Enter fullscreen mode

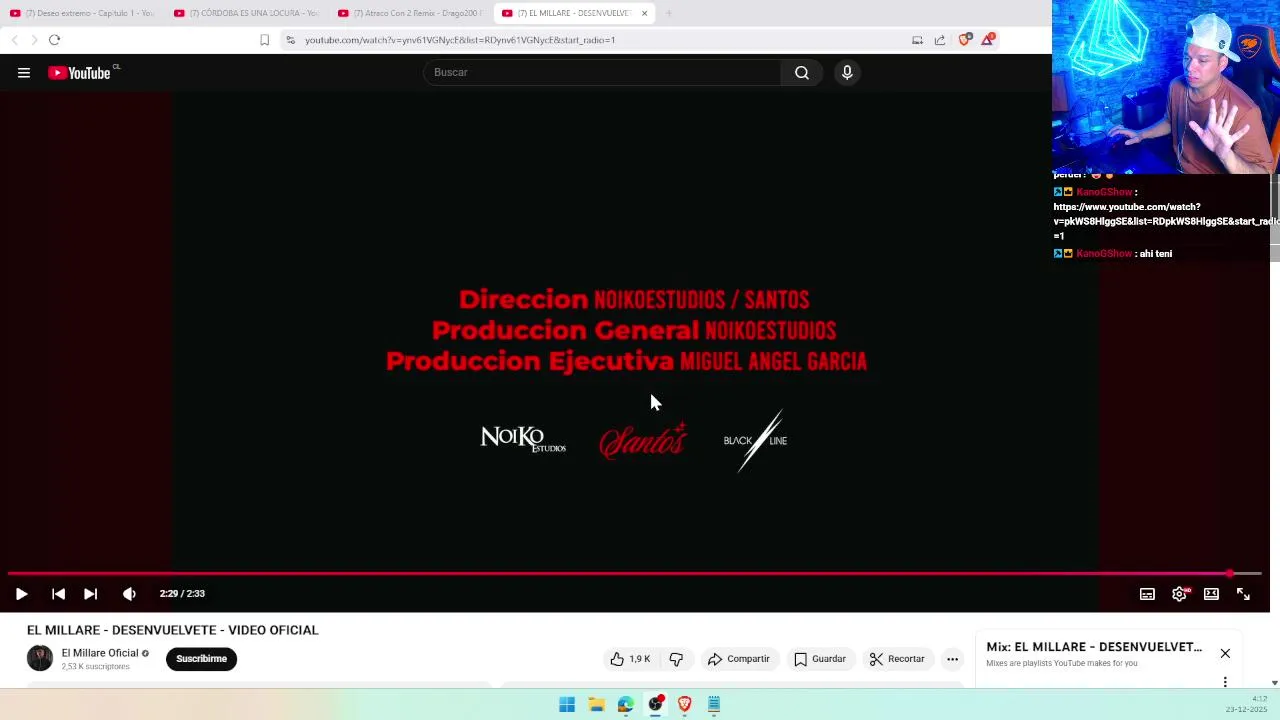click(x=1243, y=594)
